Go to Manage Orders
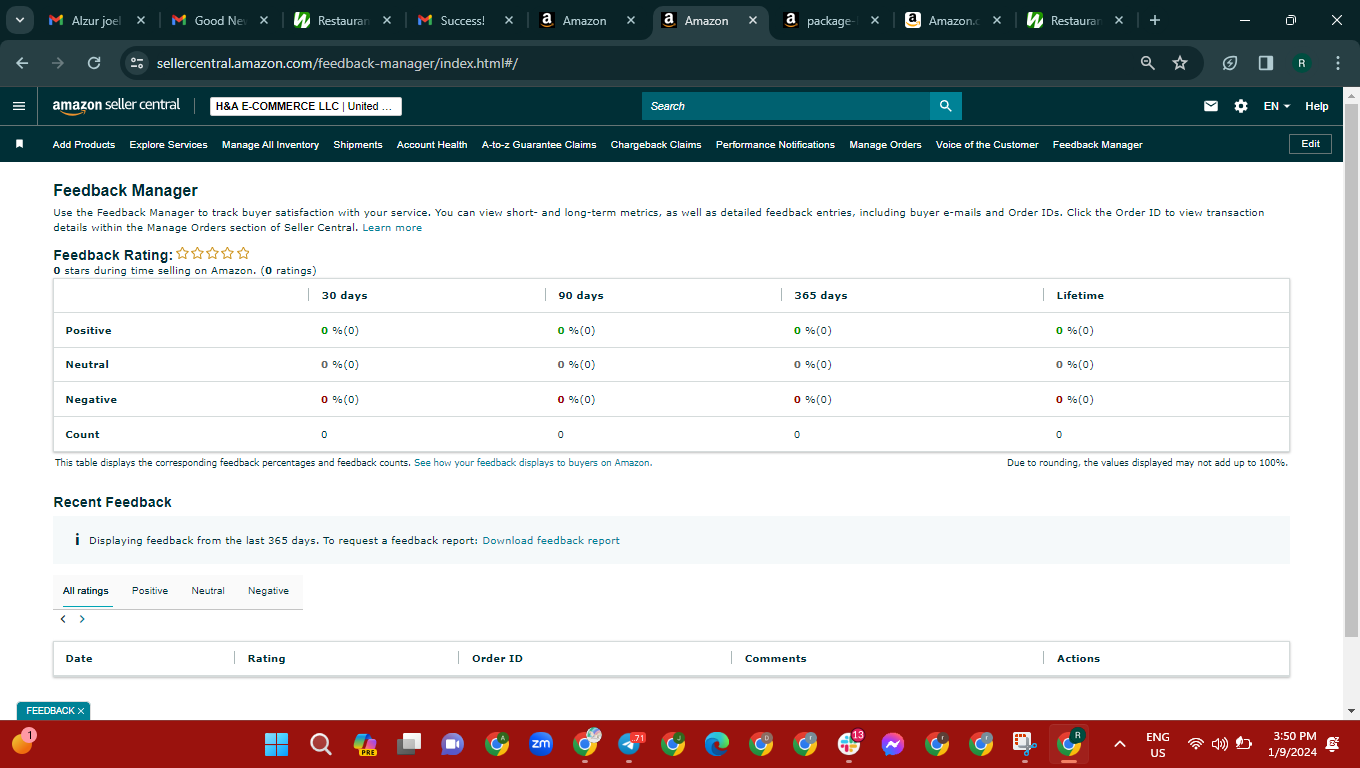The width and height of the screenshot is (1360, 768). coord(885,145)
